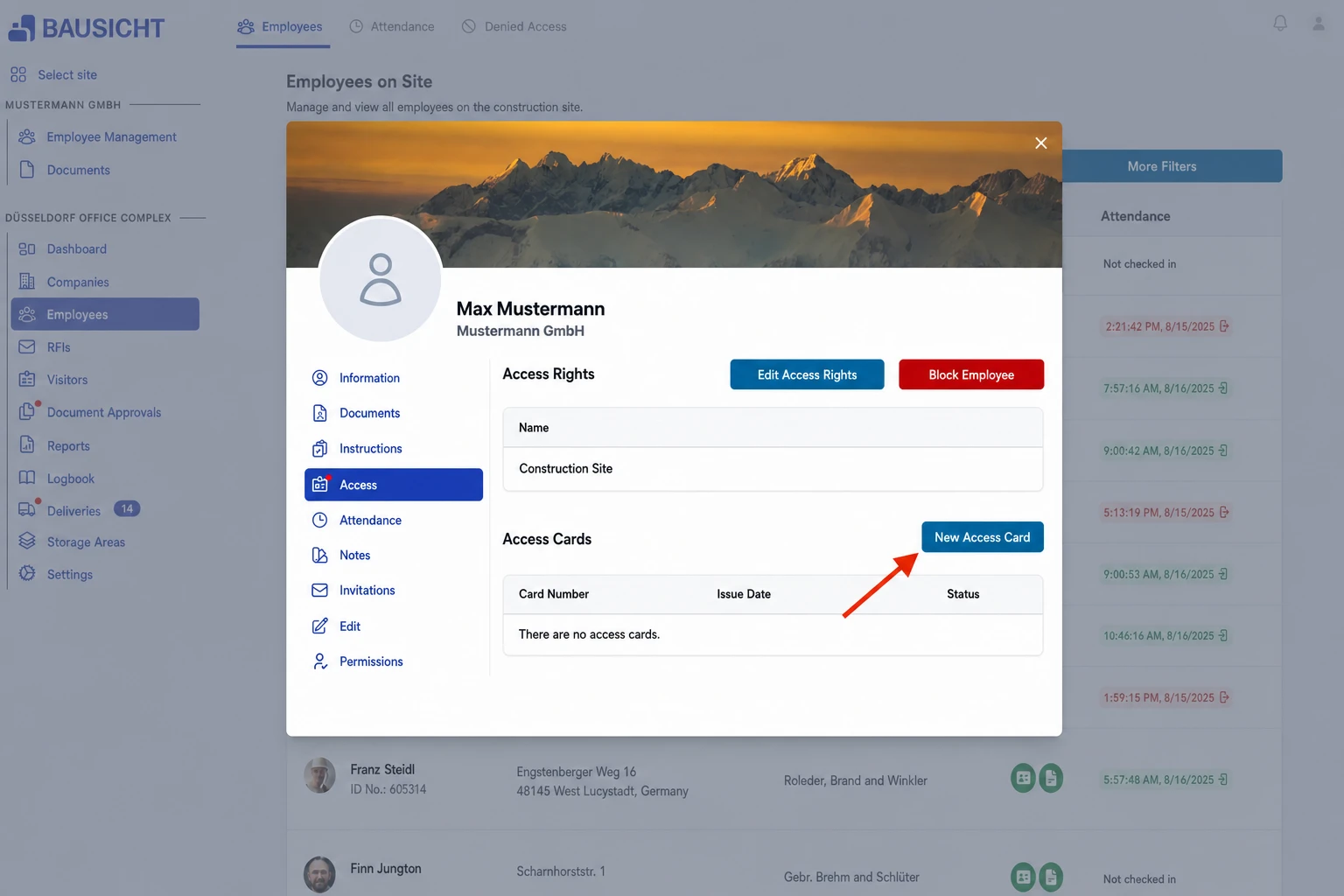Screen dimensions: 1344x896
Task: Click the 2:21:42 PM, 8/15/2025 attendance entry
Action: coord(1166,326)
